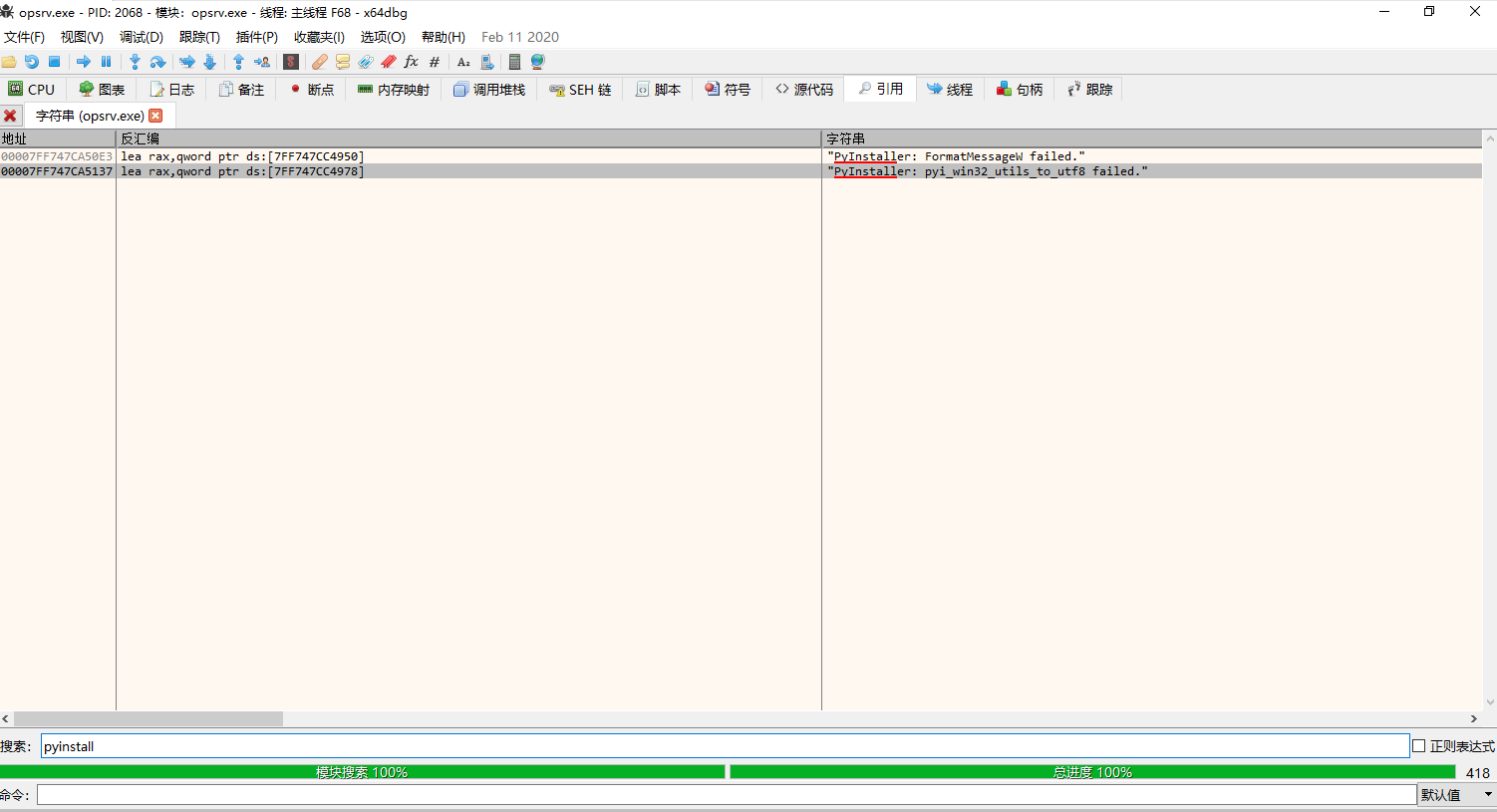Click the horizontal scrollbar thumb
The height and width of the screenshot is (812, 1497).
click(149, 718)
